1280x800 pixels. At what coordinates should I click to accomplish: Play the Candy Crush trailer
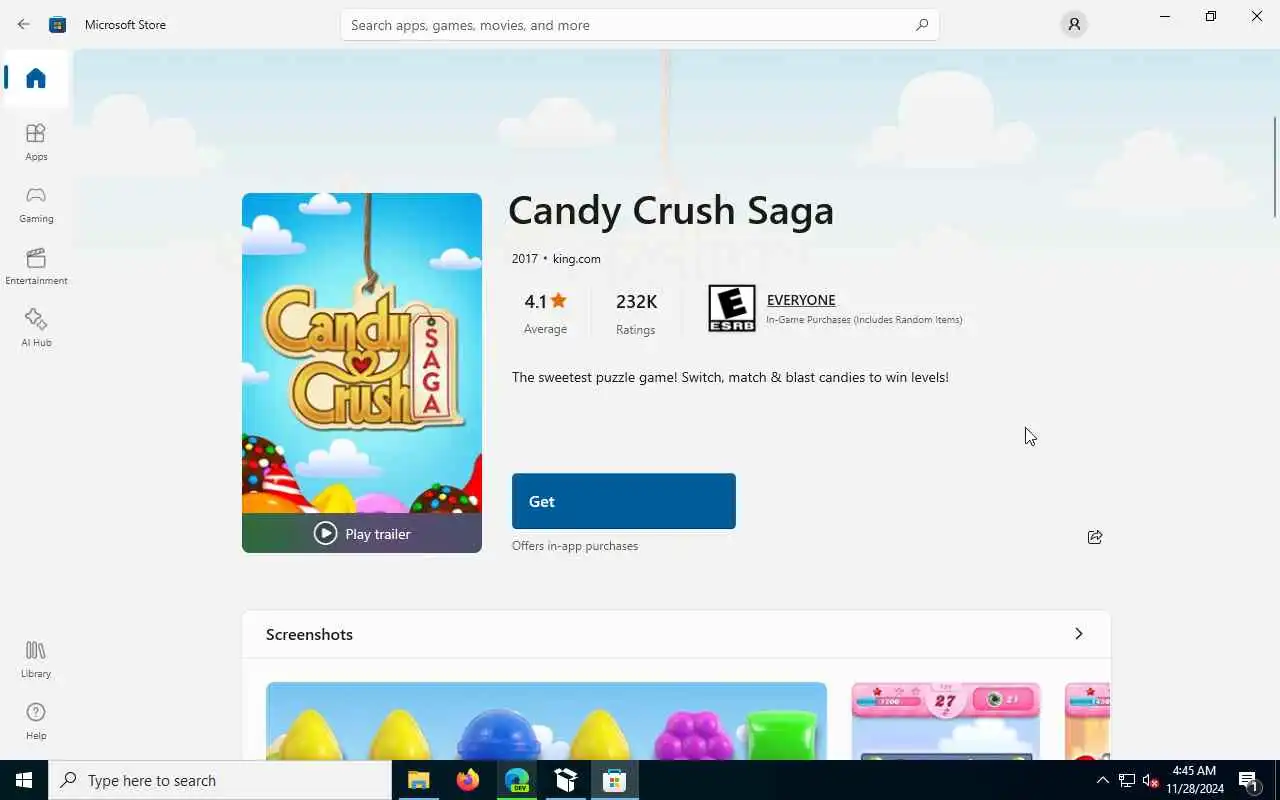click(362, 533)
